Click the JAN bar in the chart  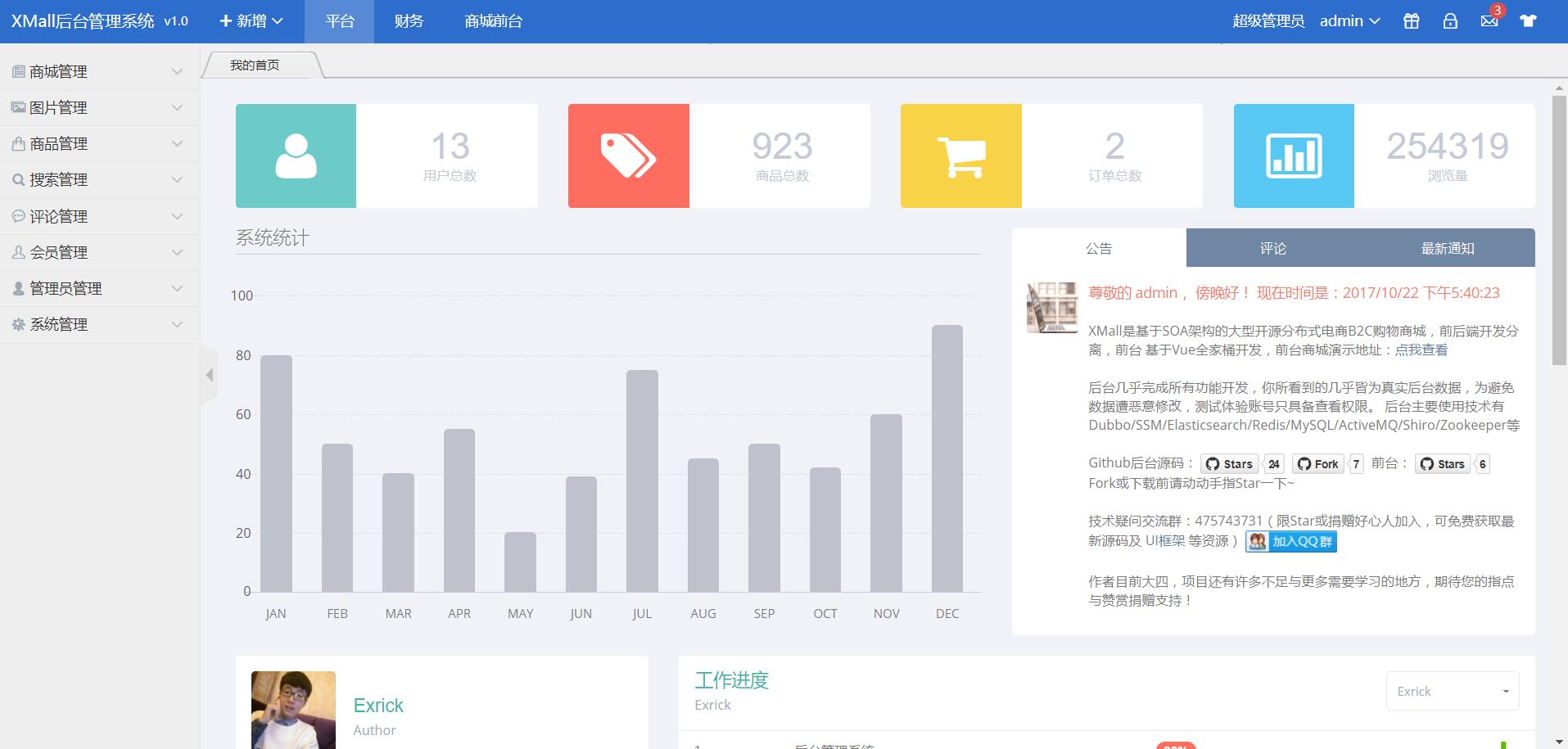[276, 473]
